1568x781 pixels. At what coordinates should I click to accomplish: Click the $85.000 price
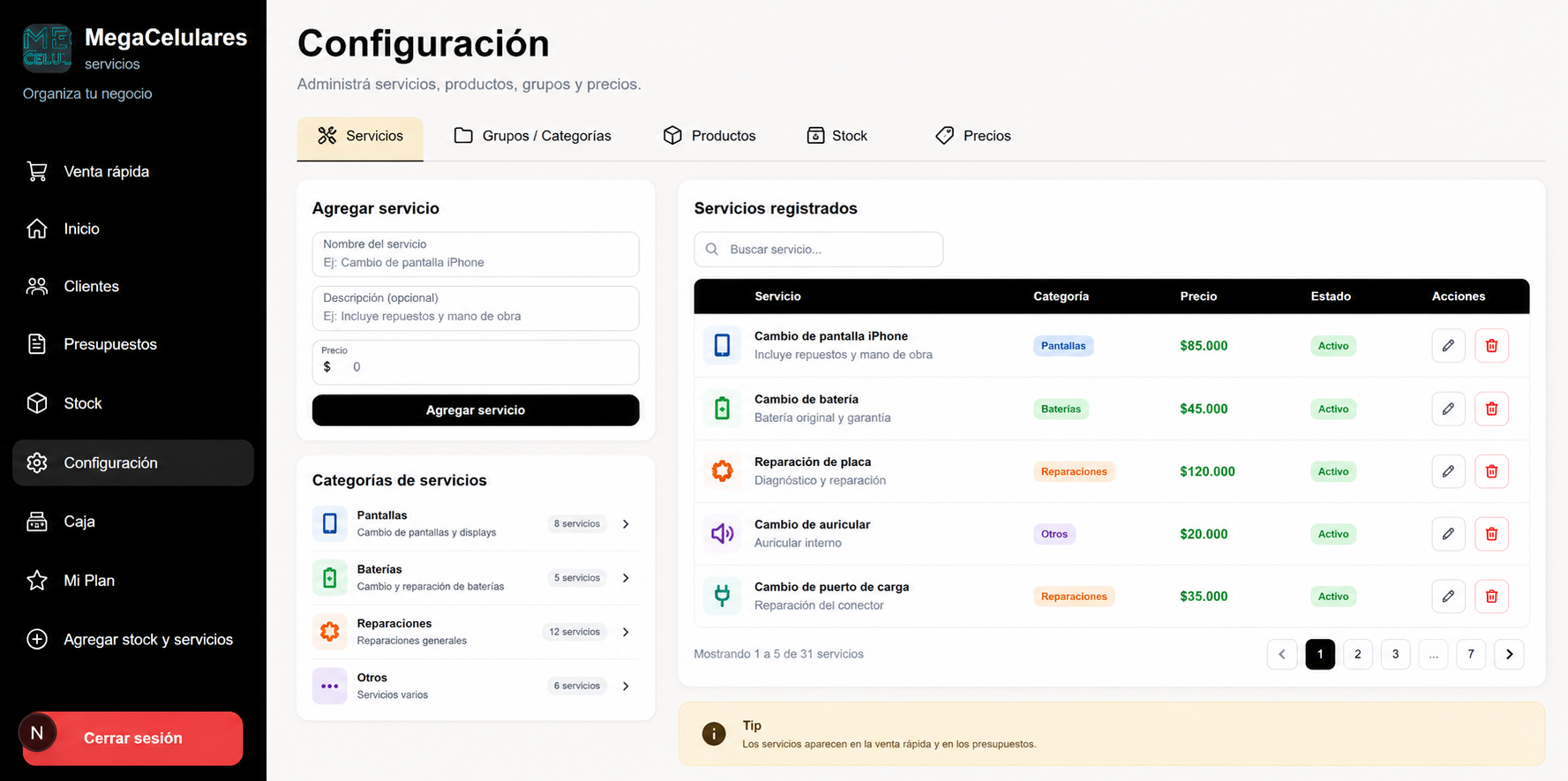point(1204,346)
